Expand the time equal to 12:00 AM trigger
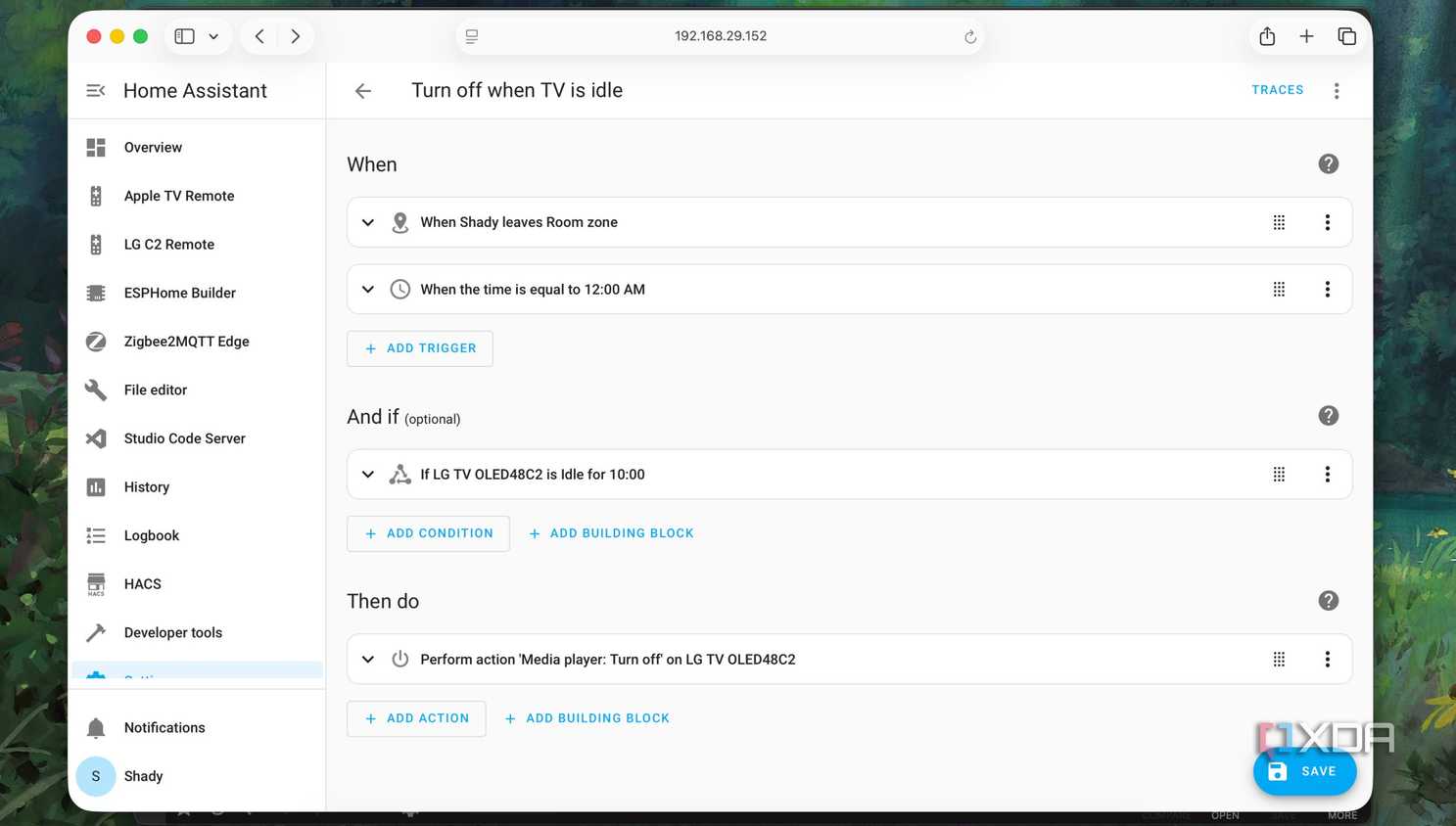 click(368, 290)
